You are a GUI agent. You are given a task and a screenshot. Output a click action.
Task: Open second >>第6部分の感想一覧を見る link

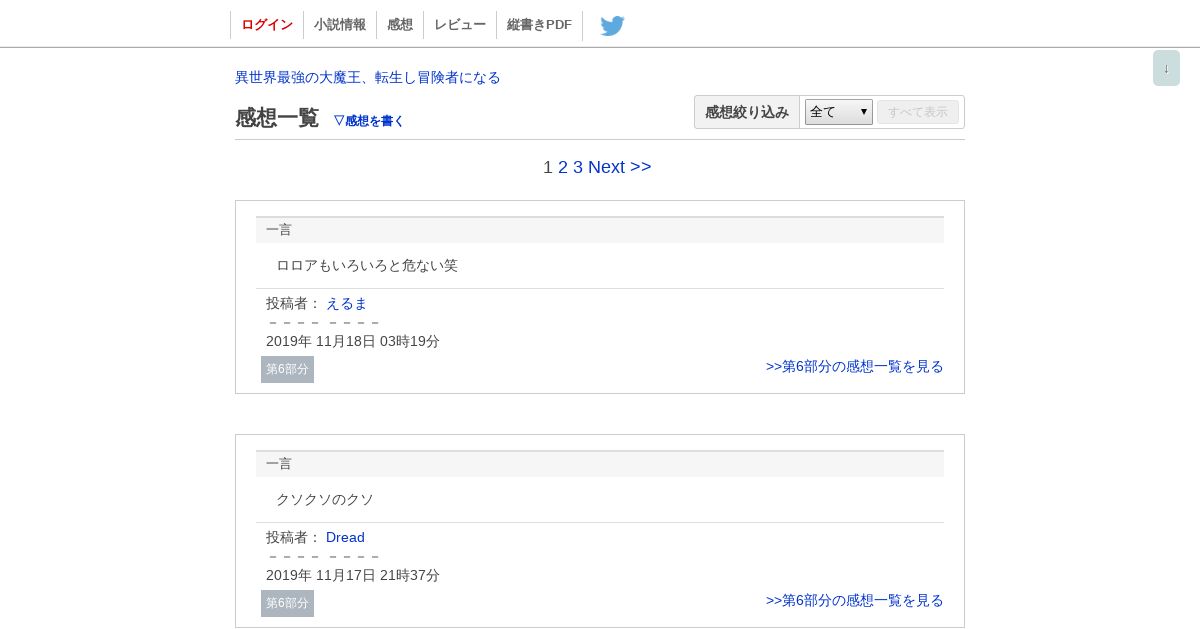coord(855,600)
